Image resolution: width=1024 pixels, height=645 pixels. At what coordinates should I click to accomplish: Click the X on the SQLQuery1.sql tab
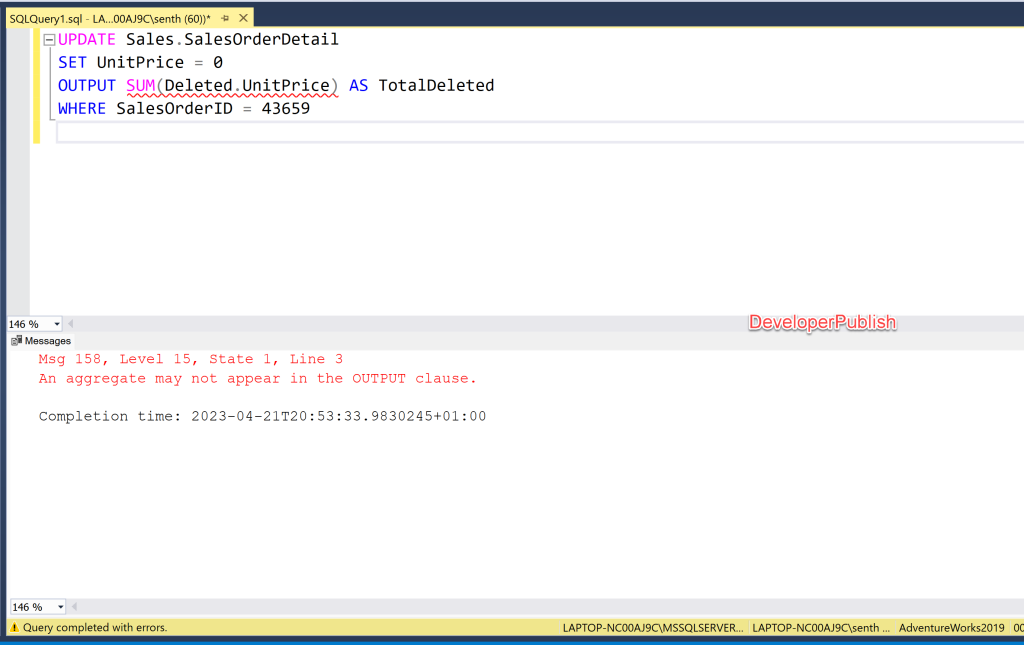(x=243, y=17)
